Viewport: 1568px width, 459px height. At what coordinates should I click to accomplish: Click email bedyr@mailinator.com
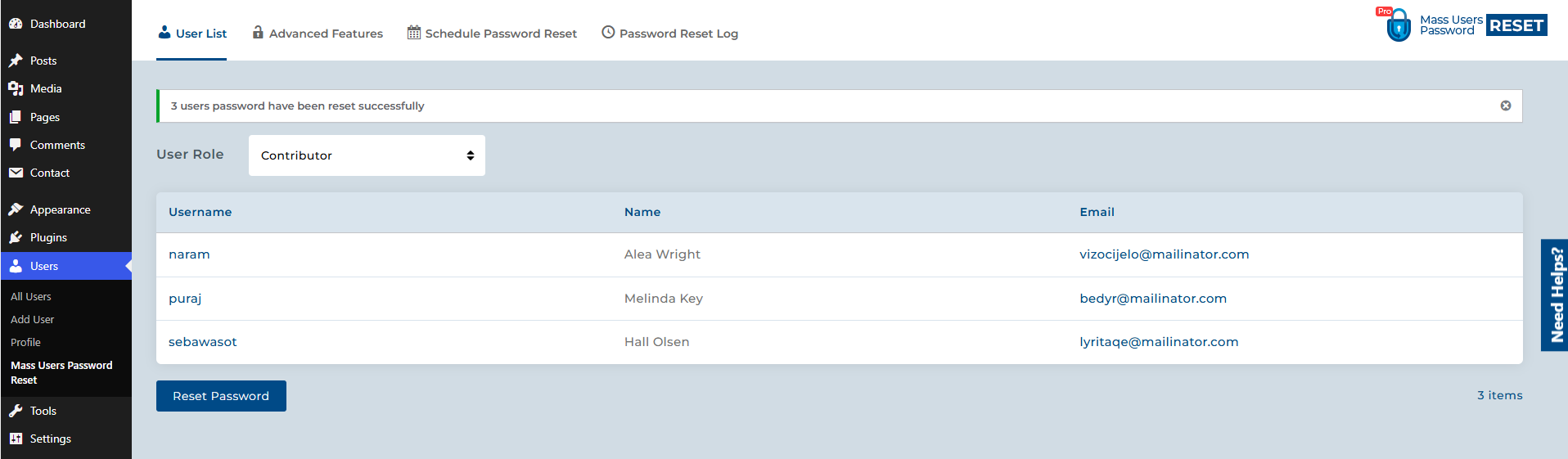1152,299
